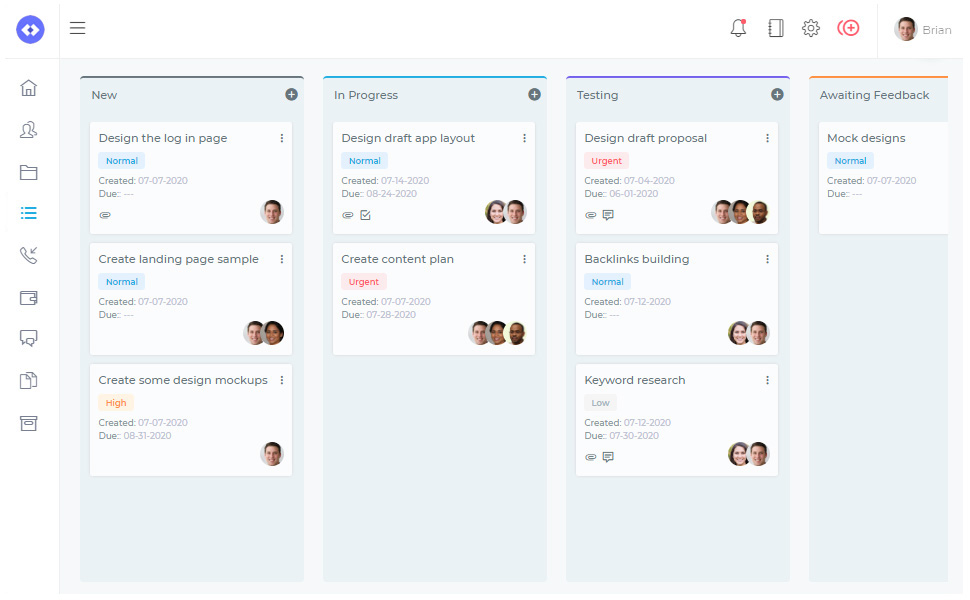Click assignee avatar on Design the log in page
970x600 pixels.
pyautogui.click(x=272, y=212)
